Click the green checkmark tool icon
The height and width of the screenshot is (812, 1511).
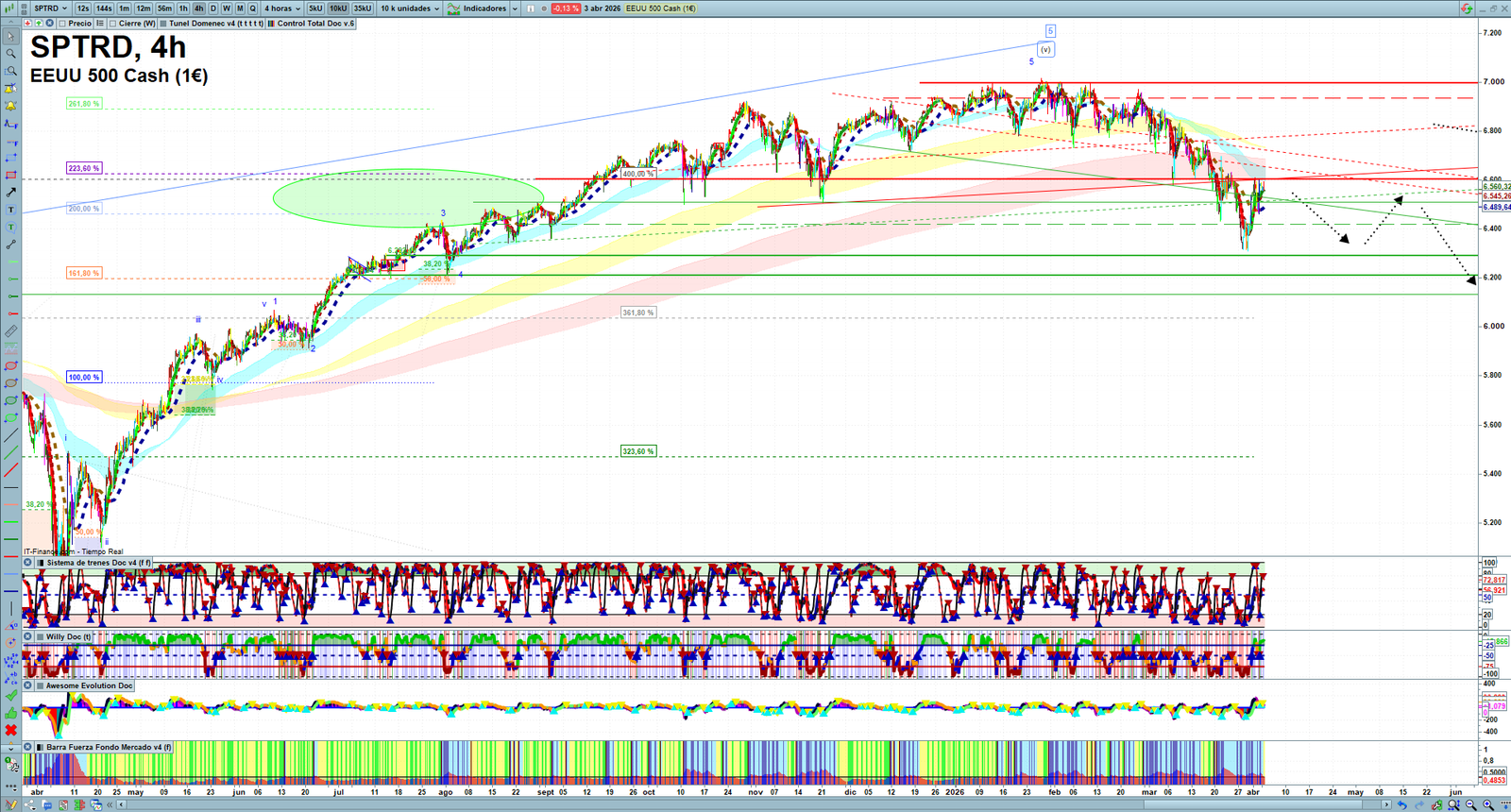click(11, 696)
